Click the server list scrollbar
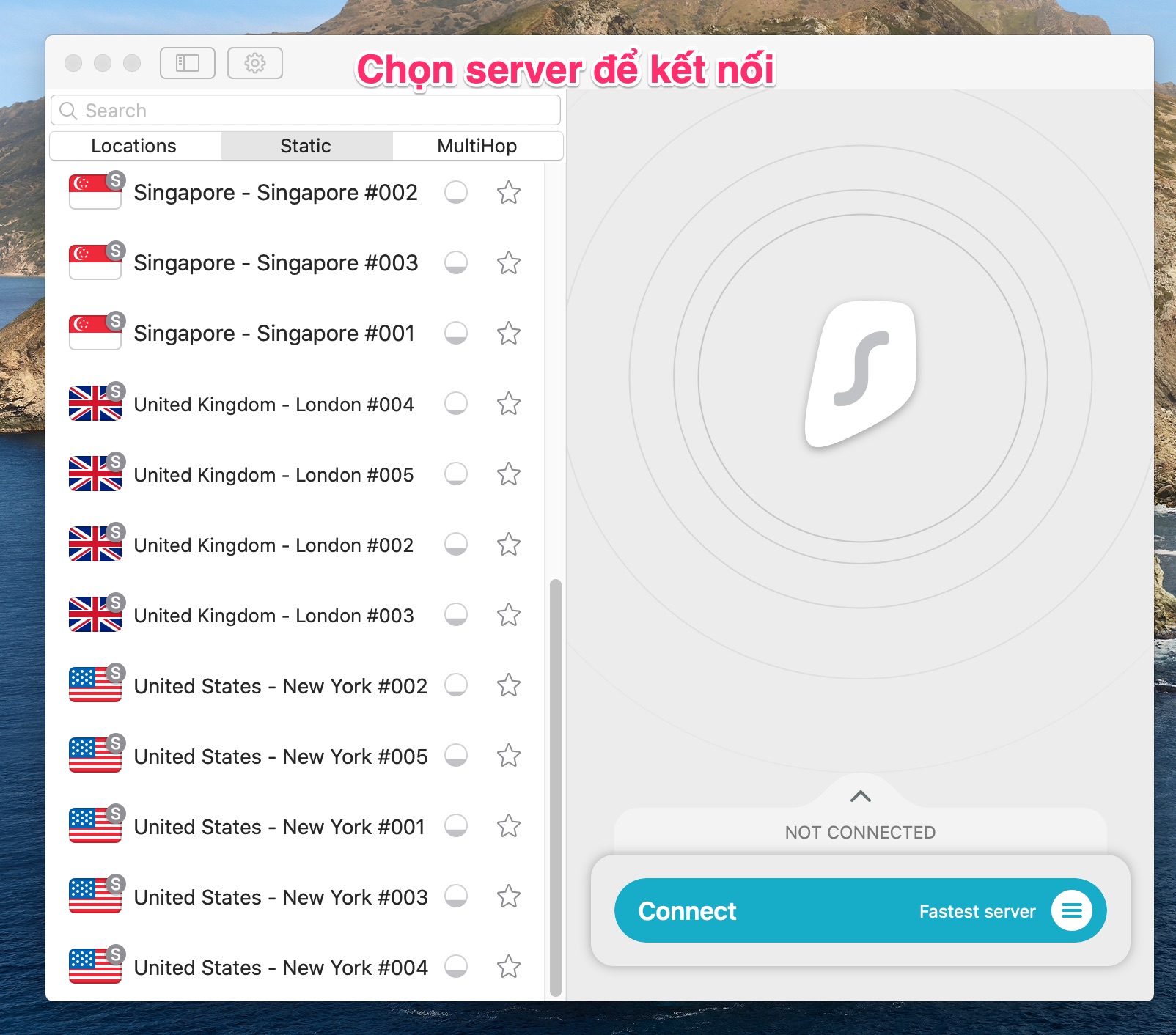The width and height of the screenshot is (1176, 1035). [556, 784]
